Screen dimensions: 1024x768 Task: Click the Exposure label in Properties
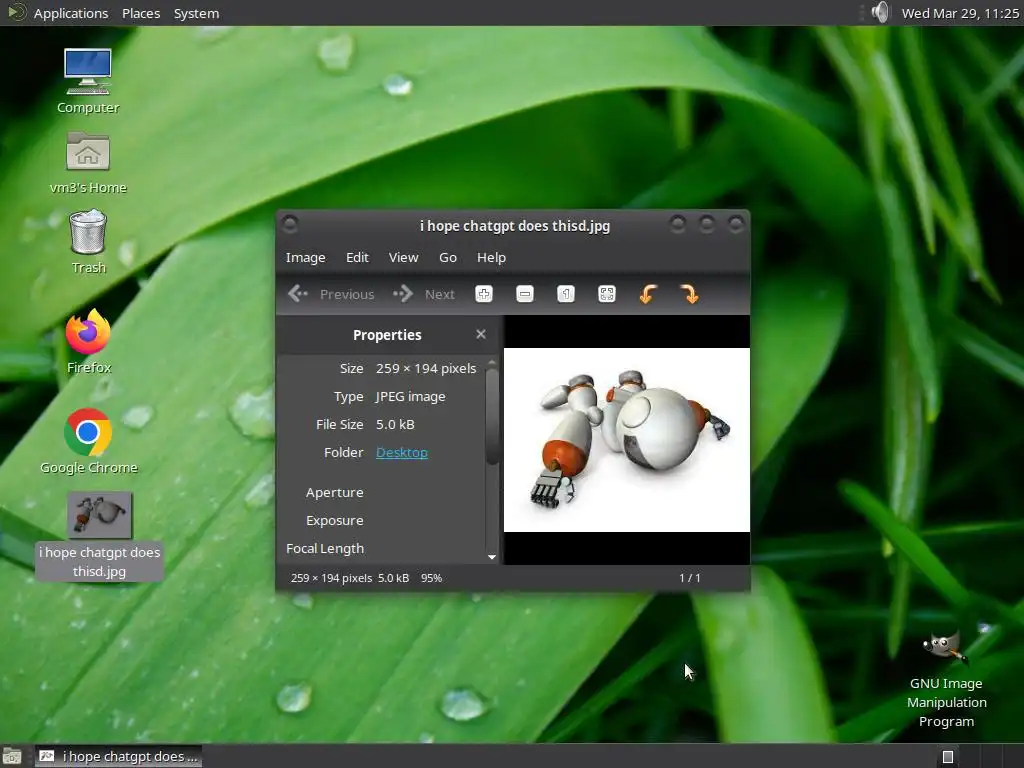[334, 520]
